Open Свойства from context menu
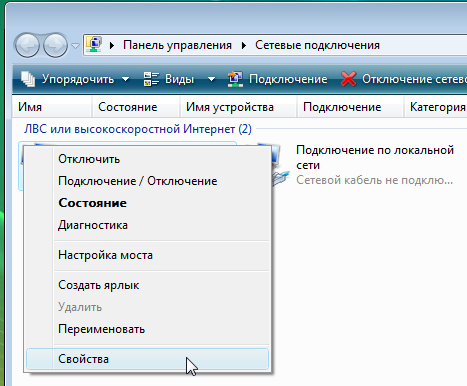The width and height of the screenshot is (467, 386). click(147, 359)
